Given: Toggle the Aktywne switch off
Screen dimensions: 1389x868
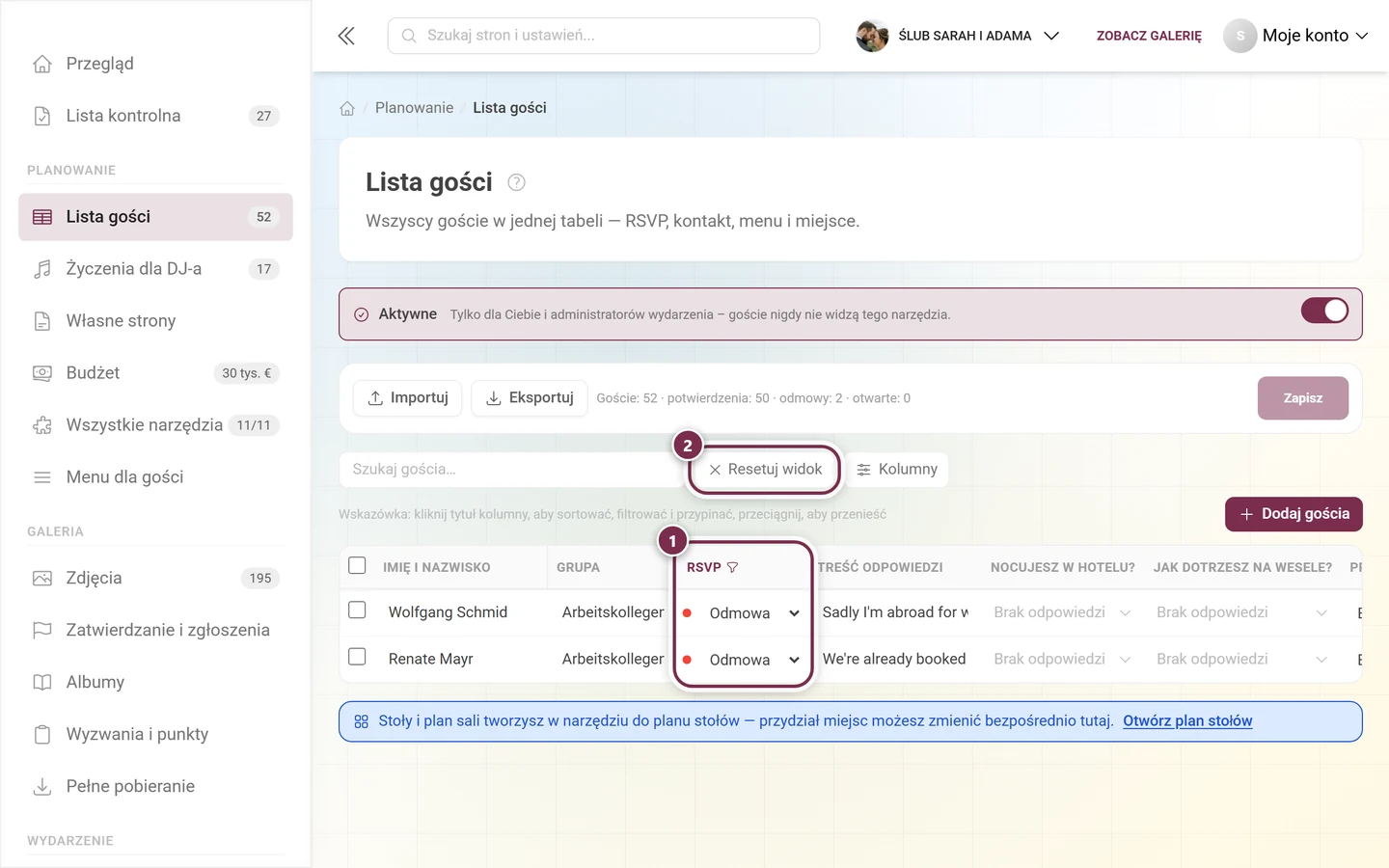Looking at the screenshot, I should pyautogui.click(x=1324, y=311).
